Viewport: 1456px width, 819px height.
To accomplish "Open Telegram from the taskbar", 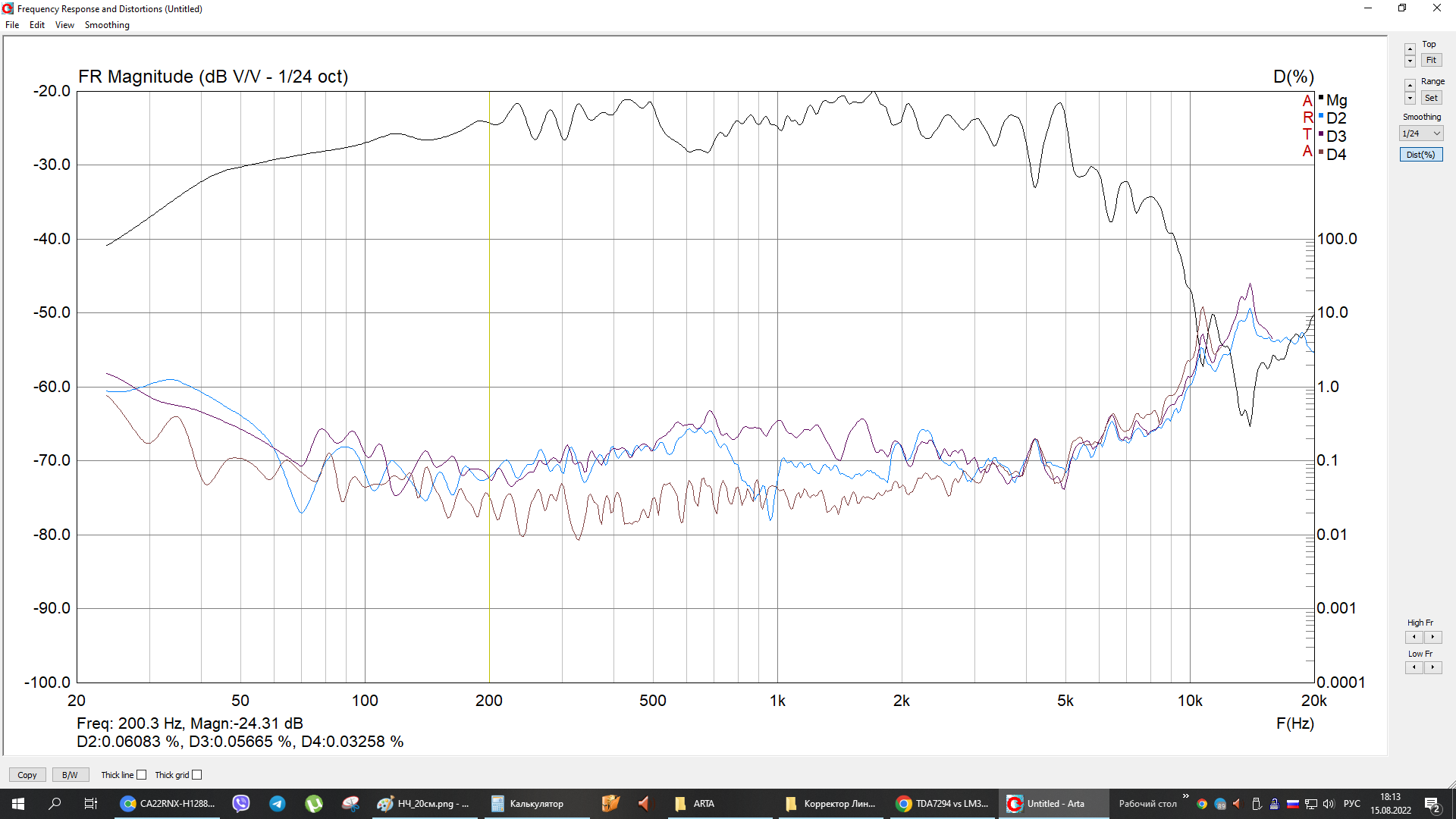I will pyautogui.click(x=278, y=804).
